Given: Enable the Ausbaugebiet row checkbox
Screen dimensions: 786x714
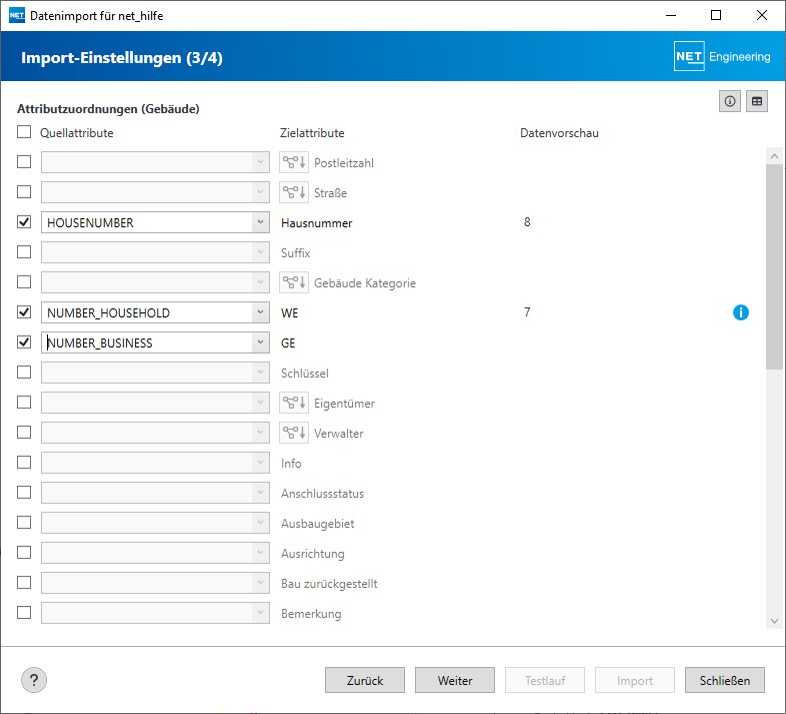Looking at the screenshot, I should tap(24, 522).
